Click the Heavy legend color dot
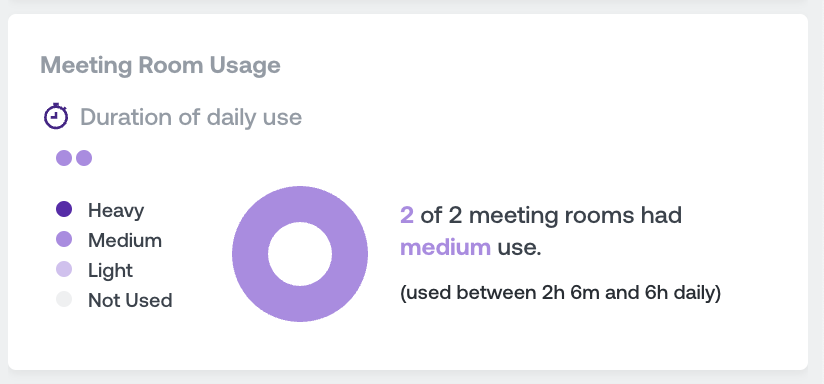Viewport: 824px width, 384px height. click(64, 209)
